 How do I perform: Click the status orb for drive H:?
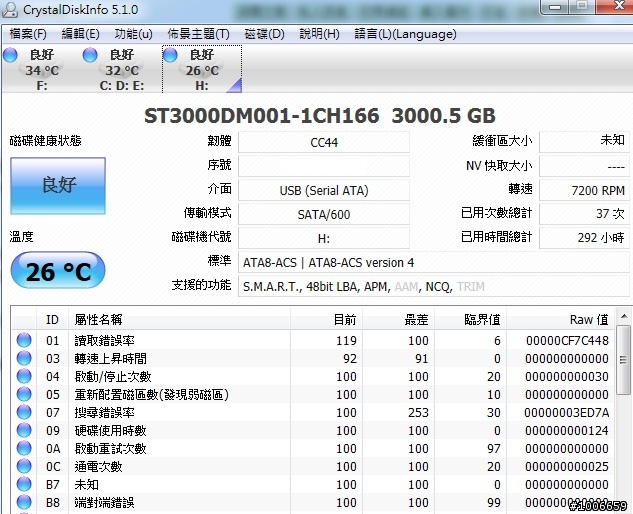click(170, 55)
